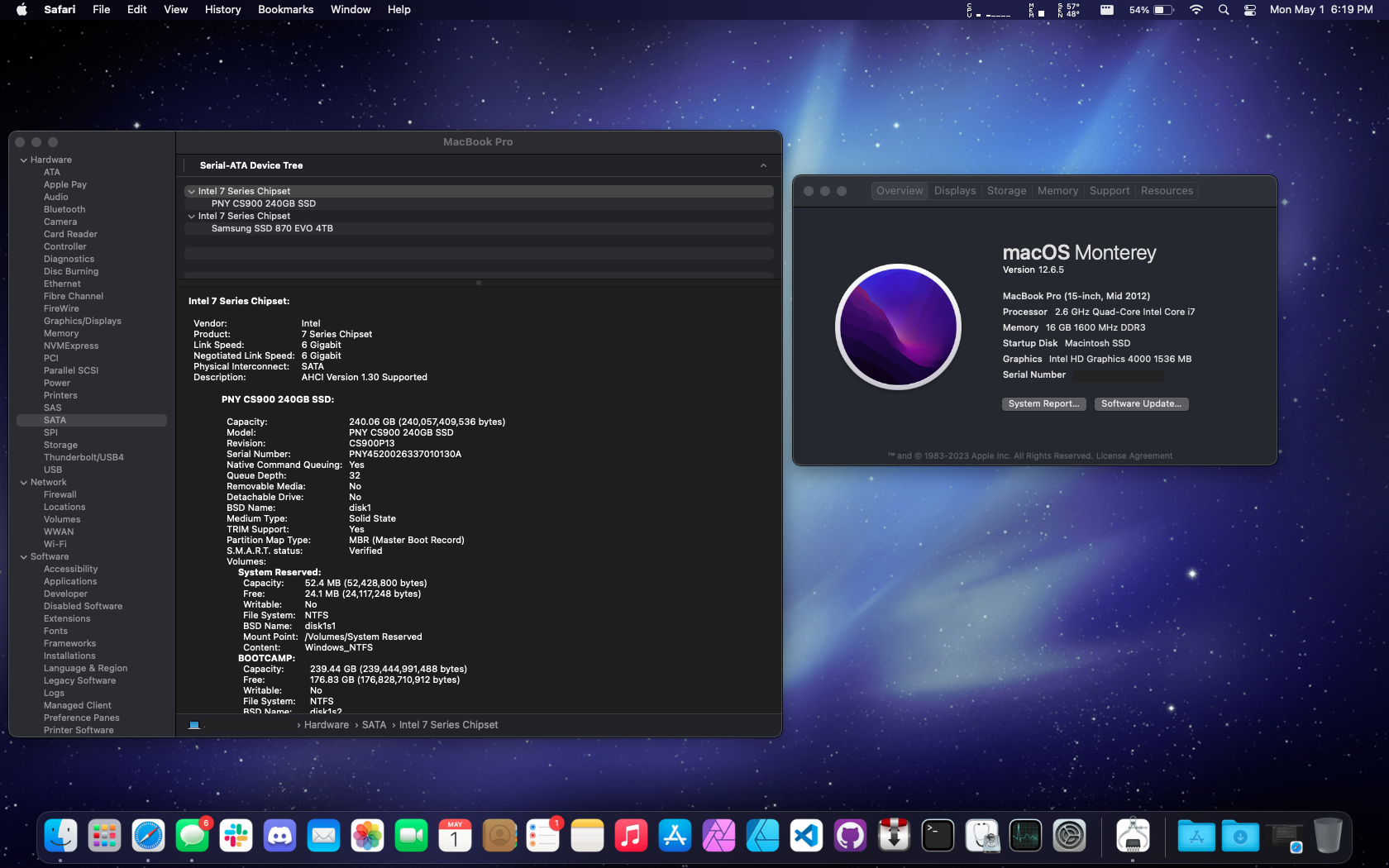This screenshot has width=1389, height=868.
Task: Click the Wi-Fi status icon
Action: point(1196,10)
